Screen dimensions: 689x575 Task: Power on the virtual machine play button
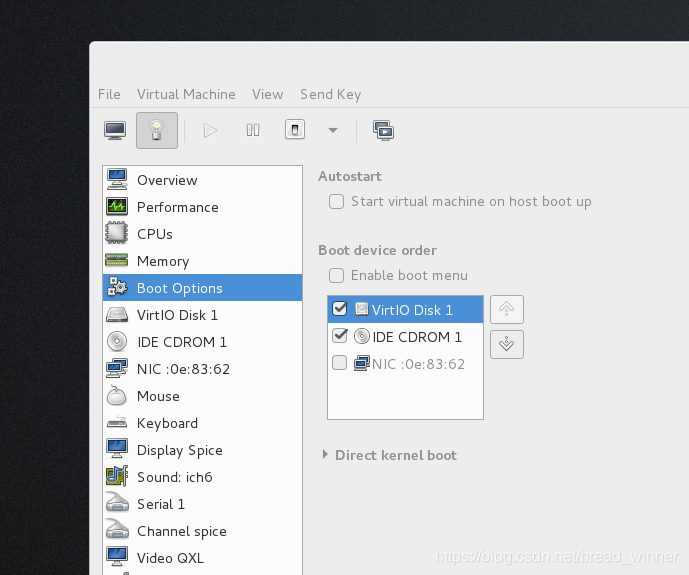click(210, 130)
